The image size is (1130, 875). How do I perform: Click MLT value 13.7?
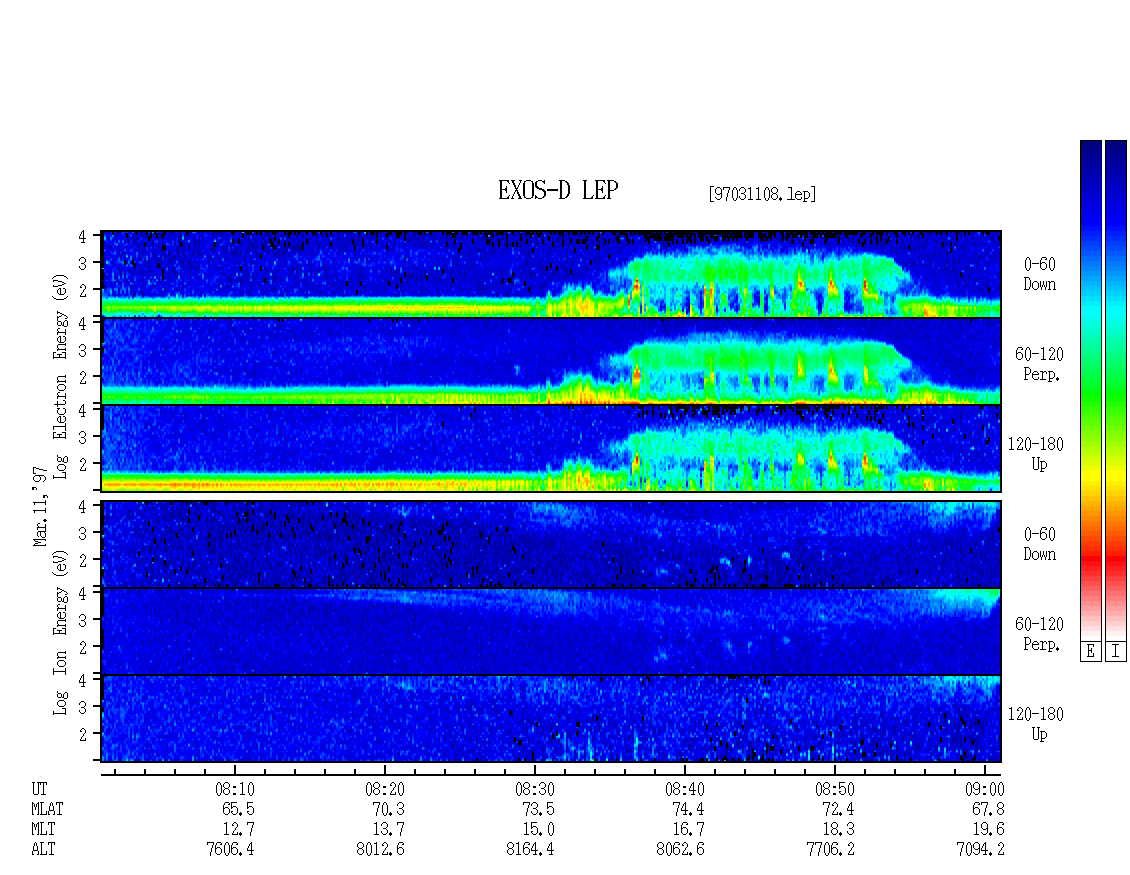point(388,830)
